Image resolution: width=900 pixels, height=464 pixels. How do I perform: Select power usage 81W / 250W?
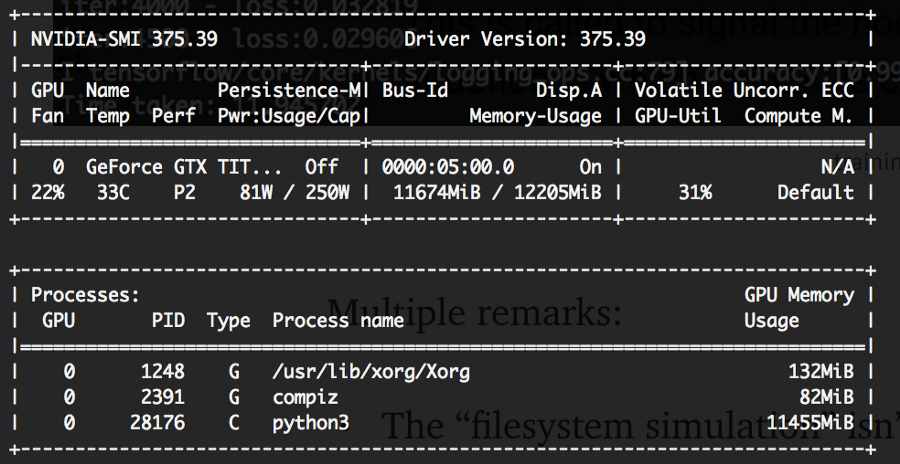click(x=294, y=192)
